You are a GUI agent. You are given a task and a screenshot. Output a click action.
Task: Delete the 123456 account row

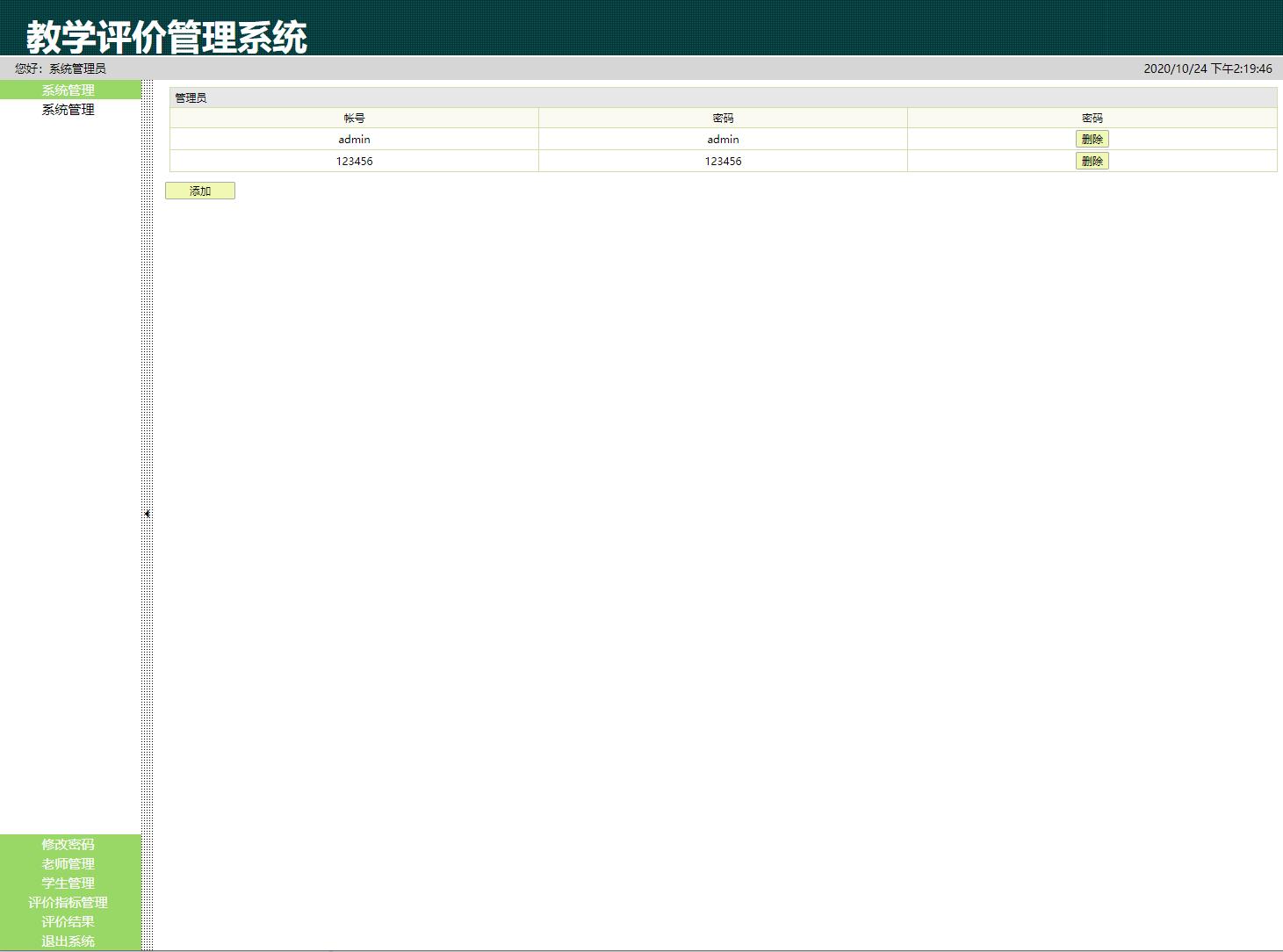[1092, 160]
